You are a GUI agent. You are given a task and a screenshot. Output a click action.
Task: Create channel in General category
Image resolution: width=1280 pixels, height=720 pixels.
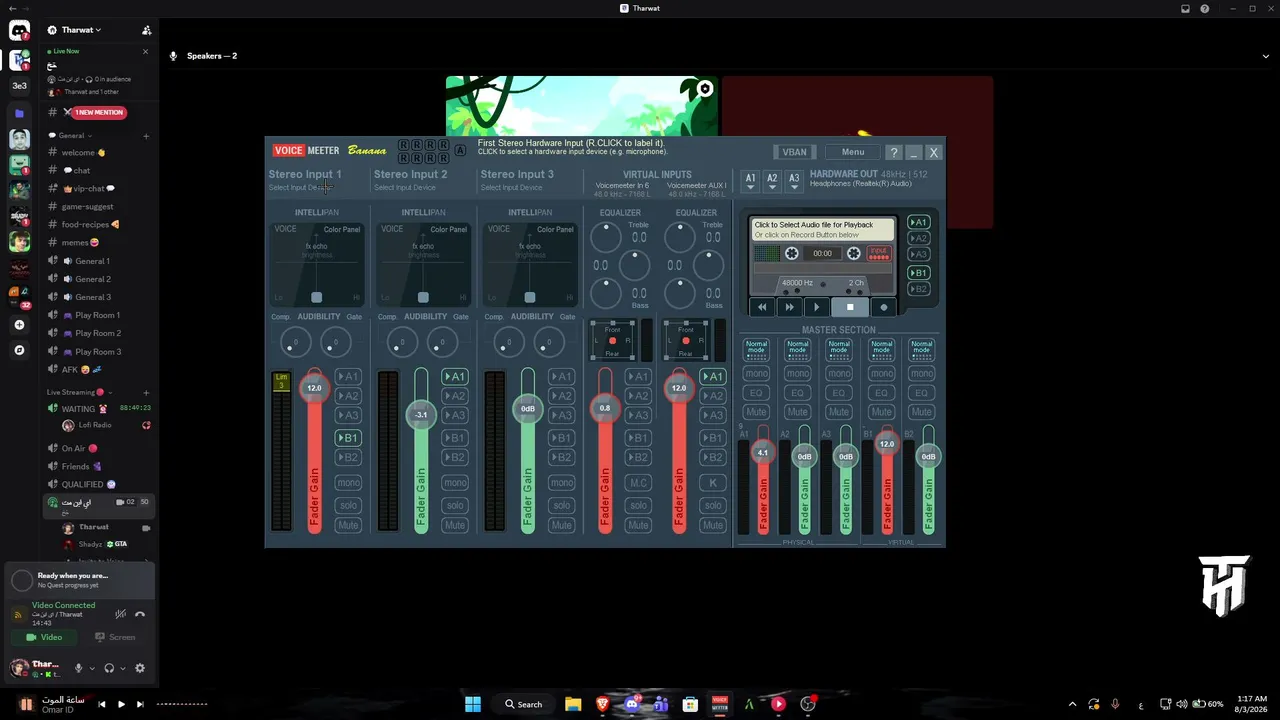[146, 136]
